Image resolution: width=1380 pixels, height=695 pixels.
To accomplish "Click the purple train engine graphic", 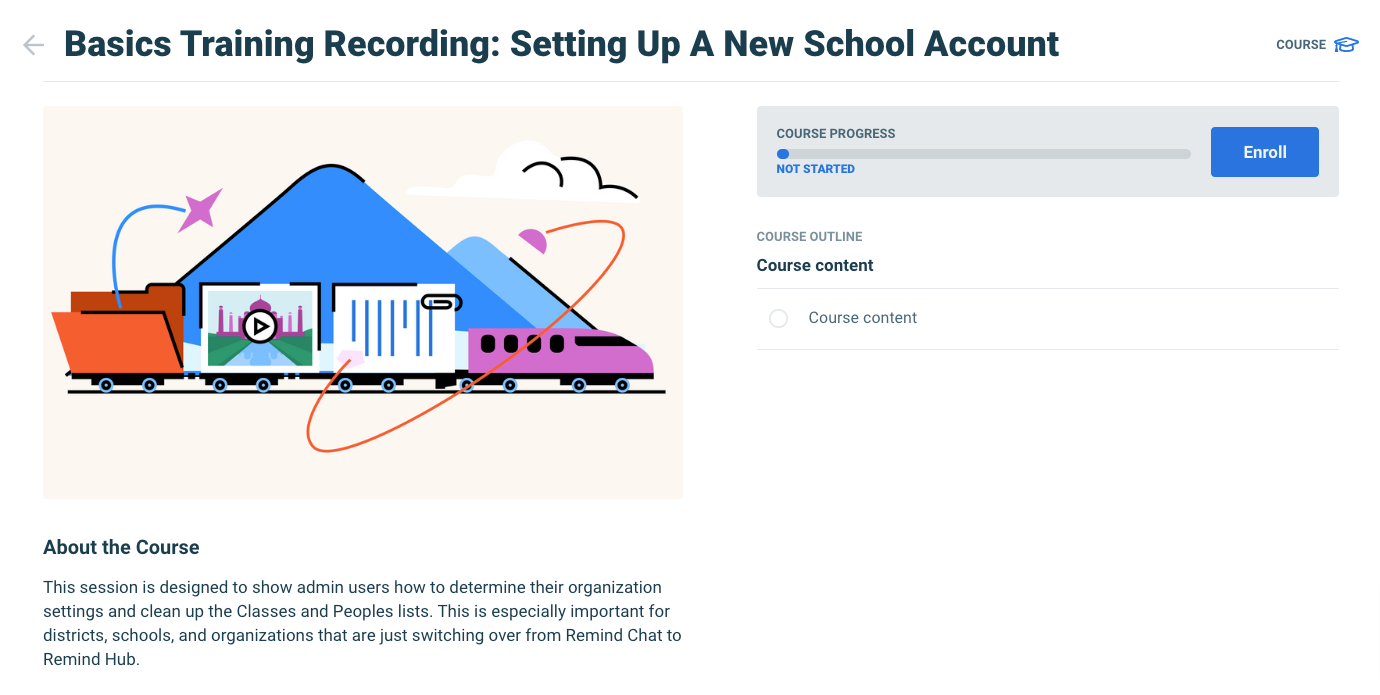I will pos(560,351).
